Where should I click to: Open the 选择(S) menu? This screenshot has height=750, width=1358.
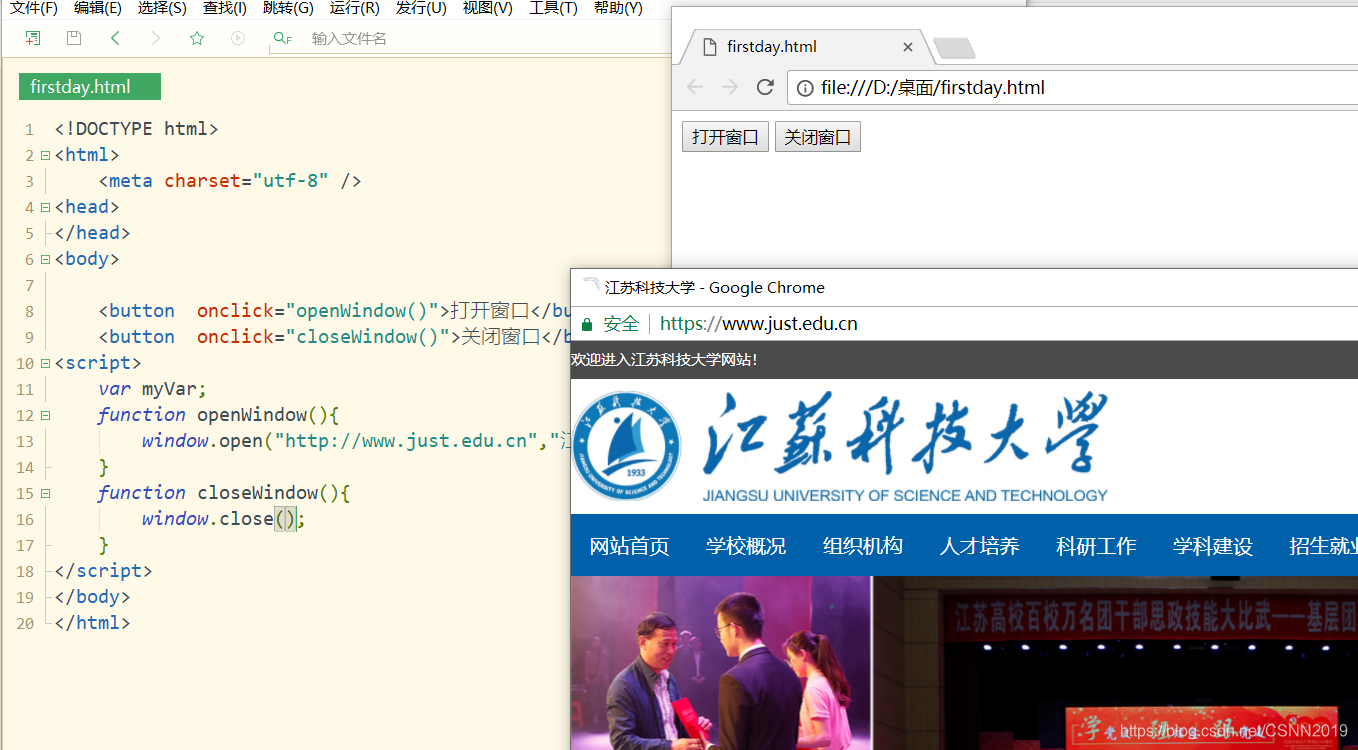point(162,8)
